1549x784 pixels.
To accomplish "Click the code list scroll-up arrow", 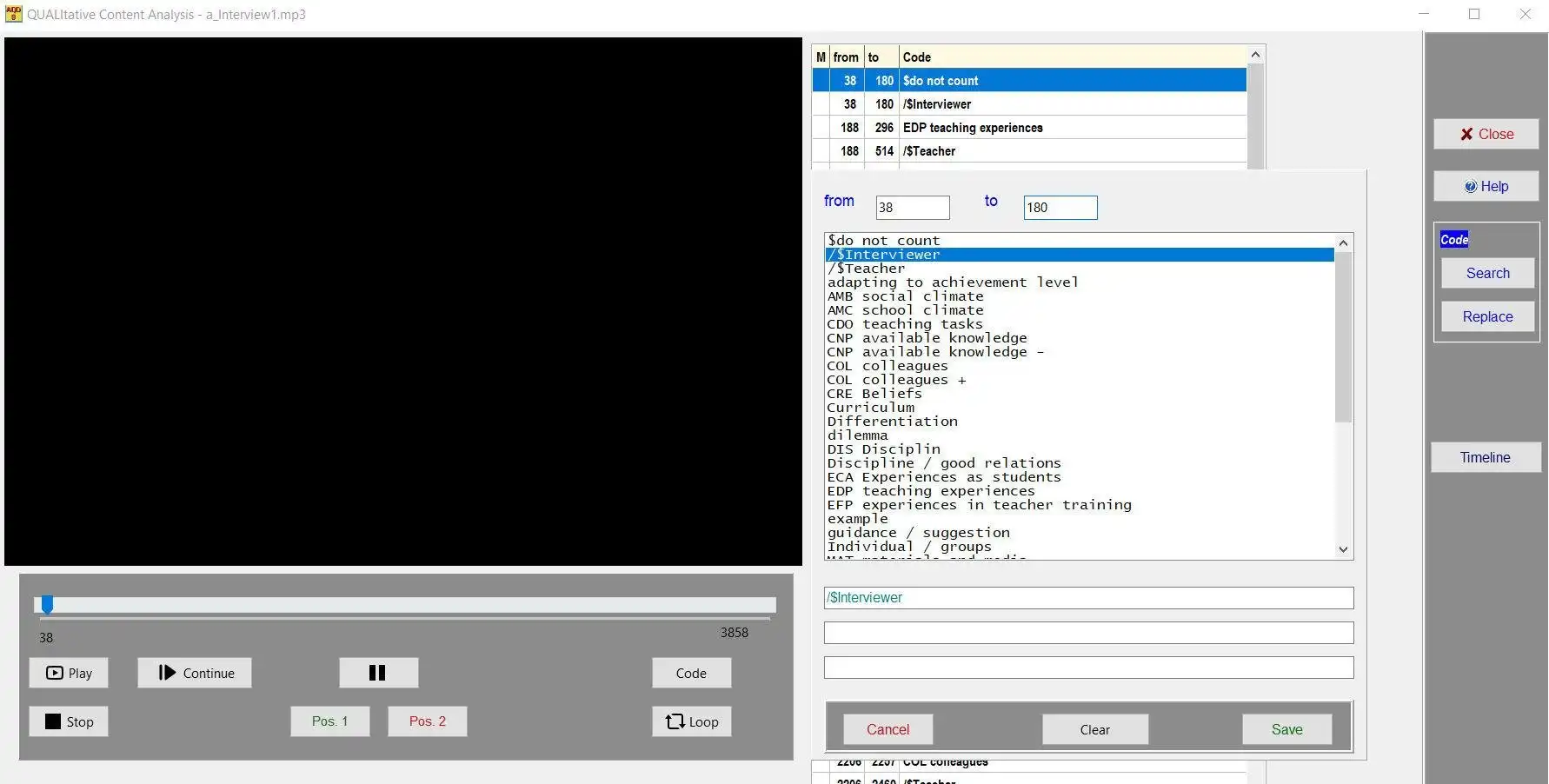I will tap(1344, 243).
